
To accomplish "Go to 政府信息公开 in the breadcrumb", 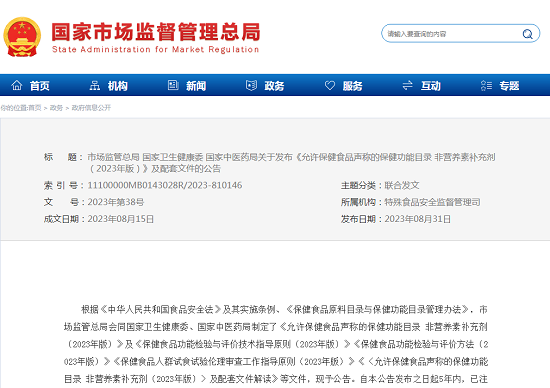I will click(91, 108).
